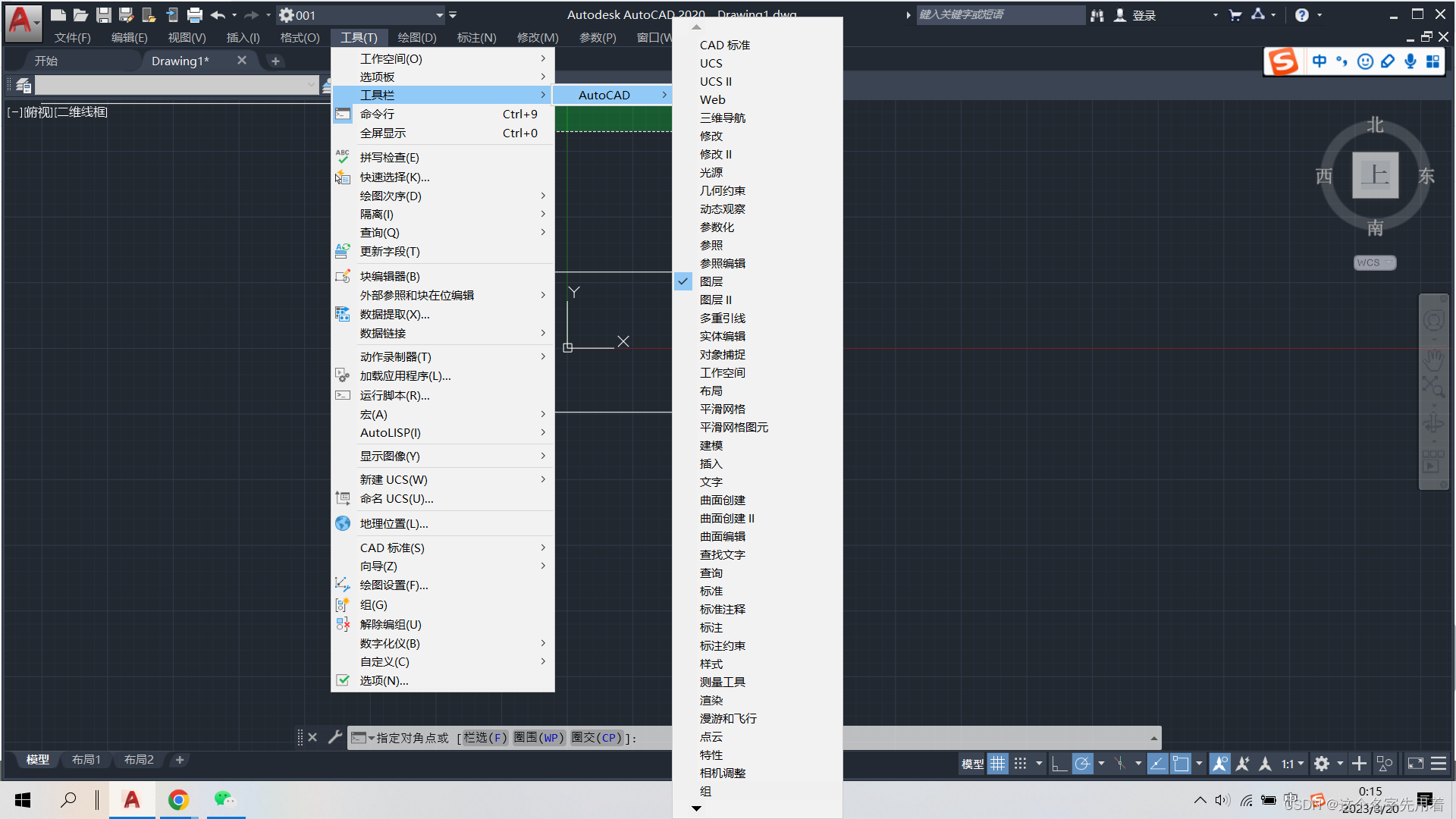Click the clean screen fullscreen icon in status bar
1456x819 pixels.
pyautogui.click(x=1415, y=764)
